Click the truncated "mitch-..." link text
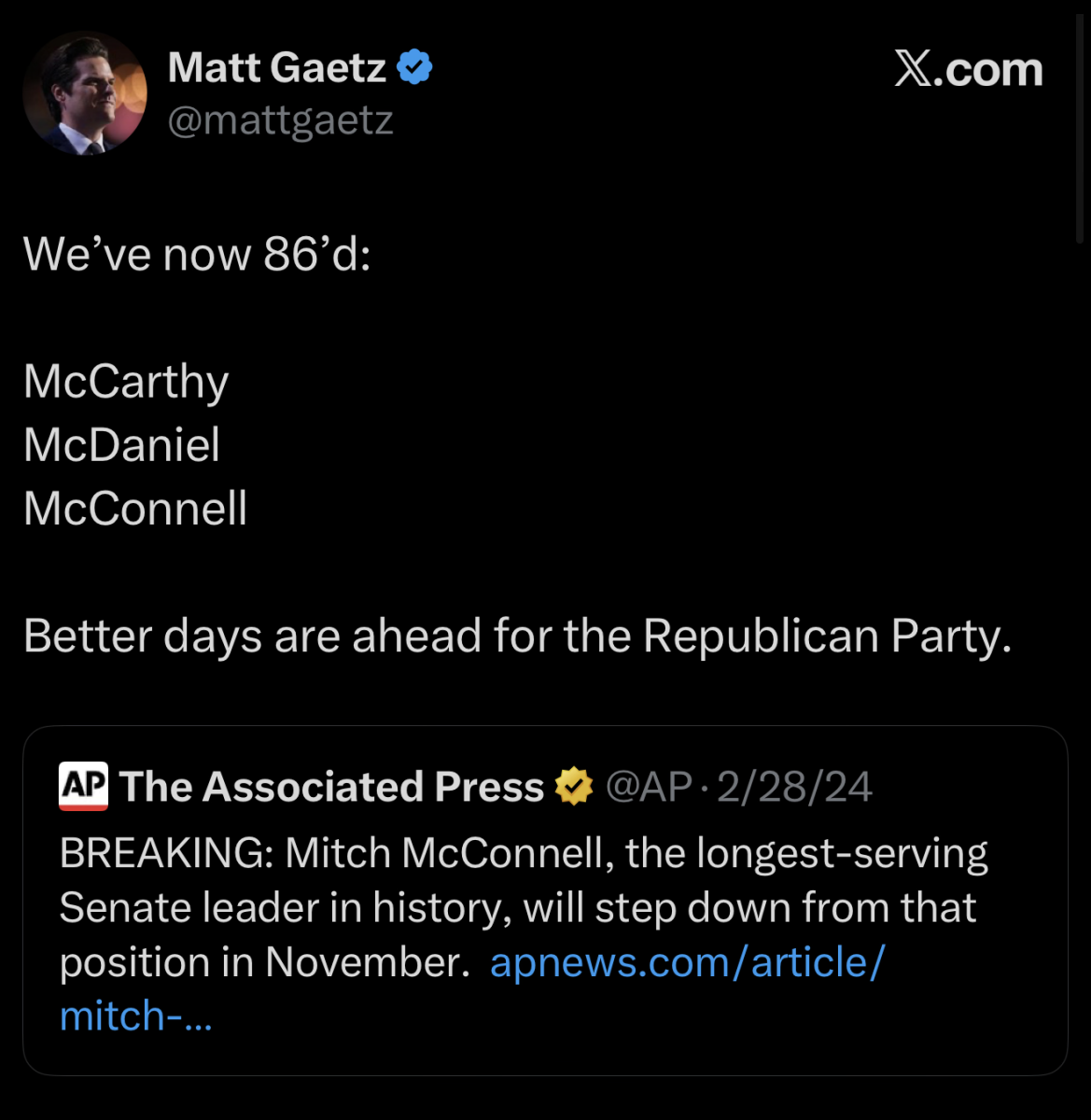This screenshot has width=1091, height=1120. pyautogui.click(x=136, y=1016)
